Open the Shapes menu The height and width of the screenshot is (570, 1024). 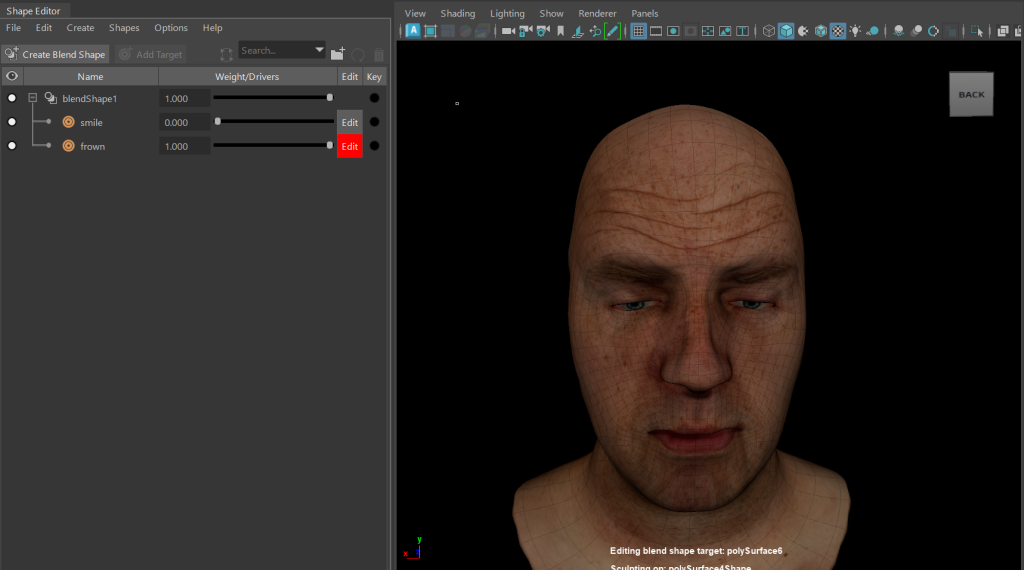(124, 28)
